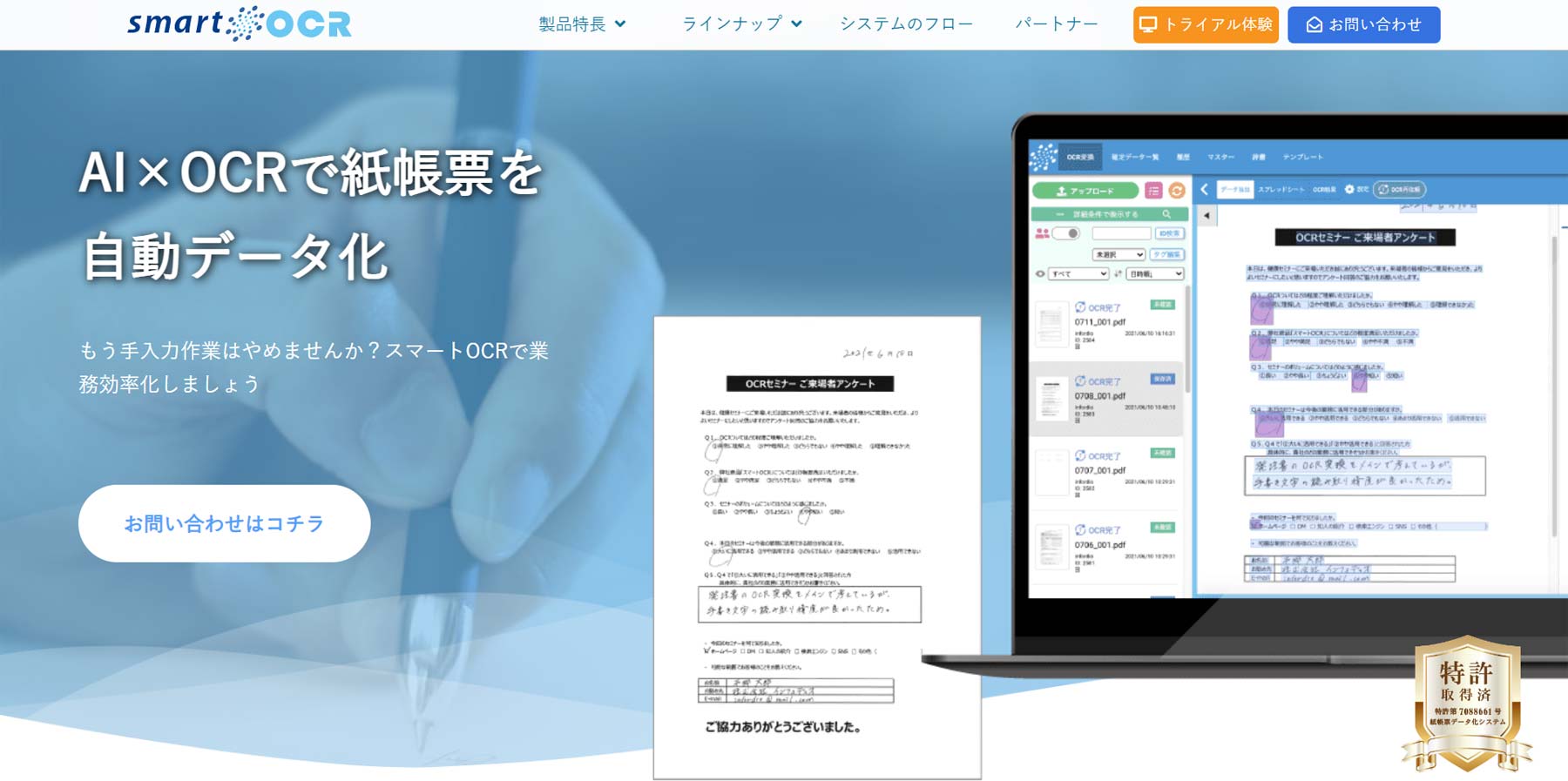
Task: Click blue status badge of 0708_001.pdf
Action: pyautogui.click(x=1163, y=379)
